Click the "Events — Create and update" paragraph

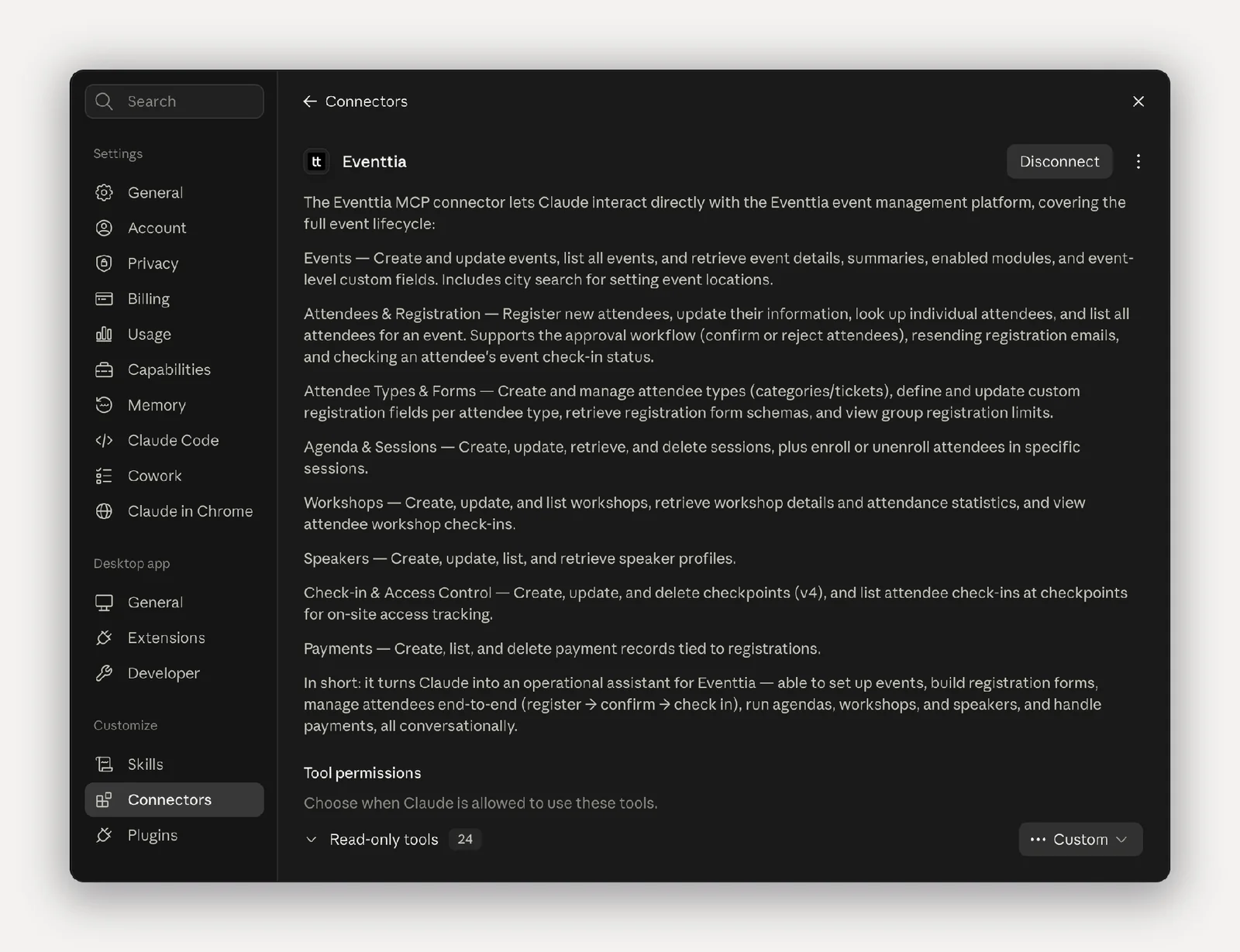click(x=718, y=269)
